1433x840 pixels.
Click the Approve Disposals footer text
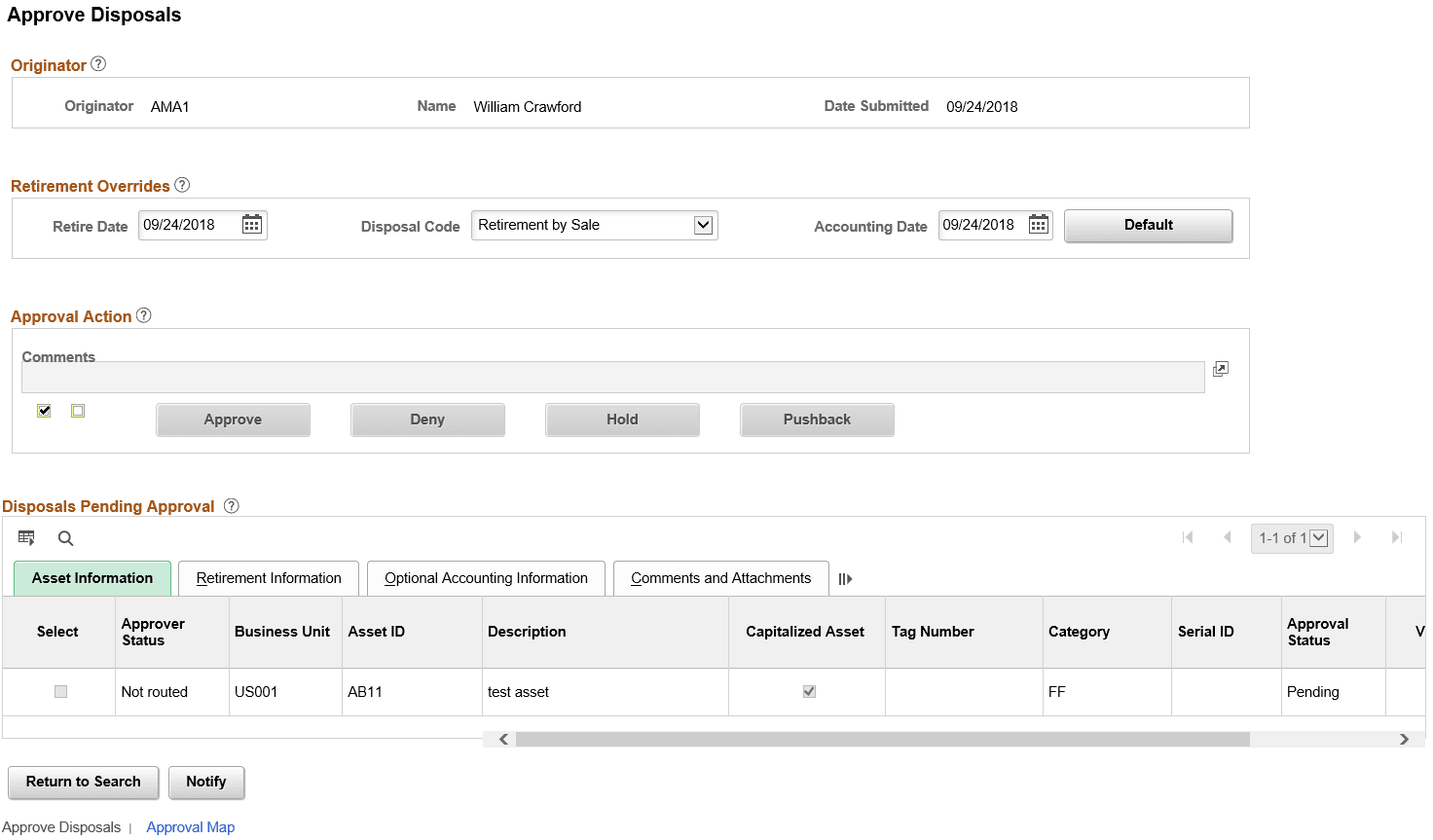click(x=61, y=827)
